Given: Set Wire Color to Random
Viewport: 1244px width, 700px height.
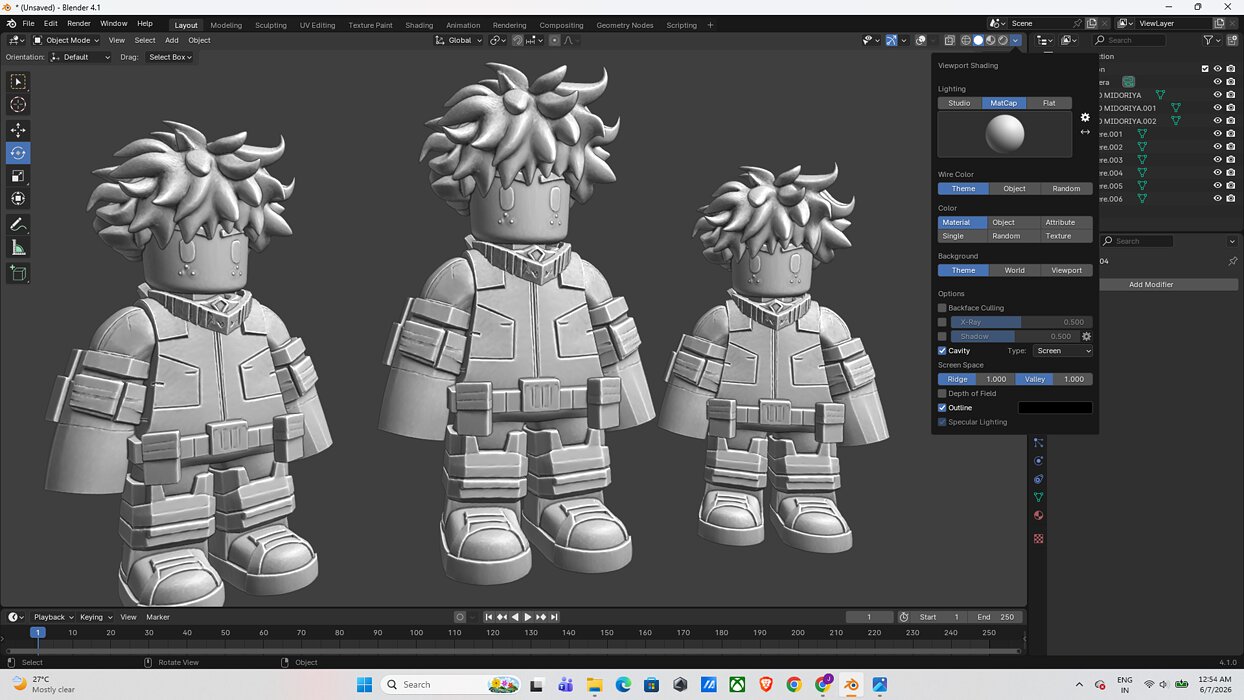Looking at the screenshot, I should click(x=1066, y=188).
